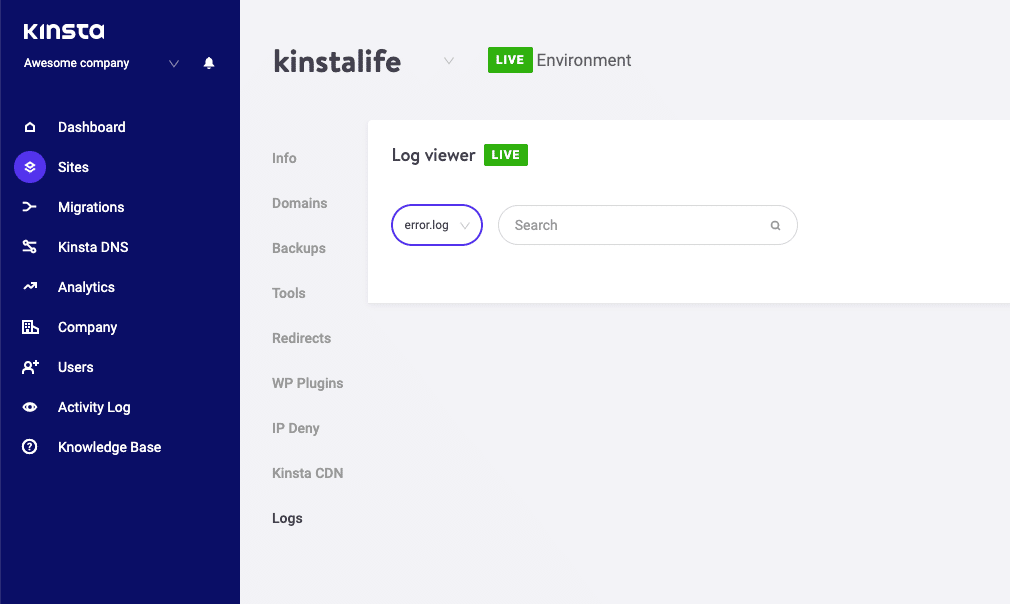Switch to the Domains tab
The width and height of the screenshot is (1010, 604).
click(x=299, y=203)
